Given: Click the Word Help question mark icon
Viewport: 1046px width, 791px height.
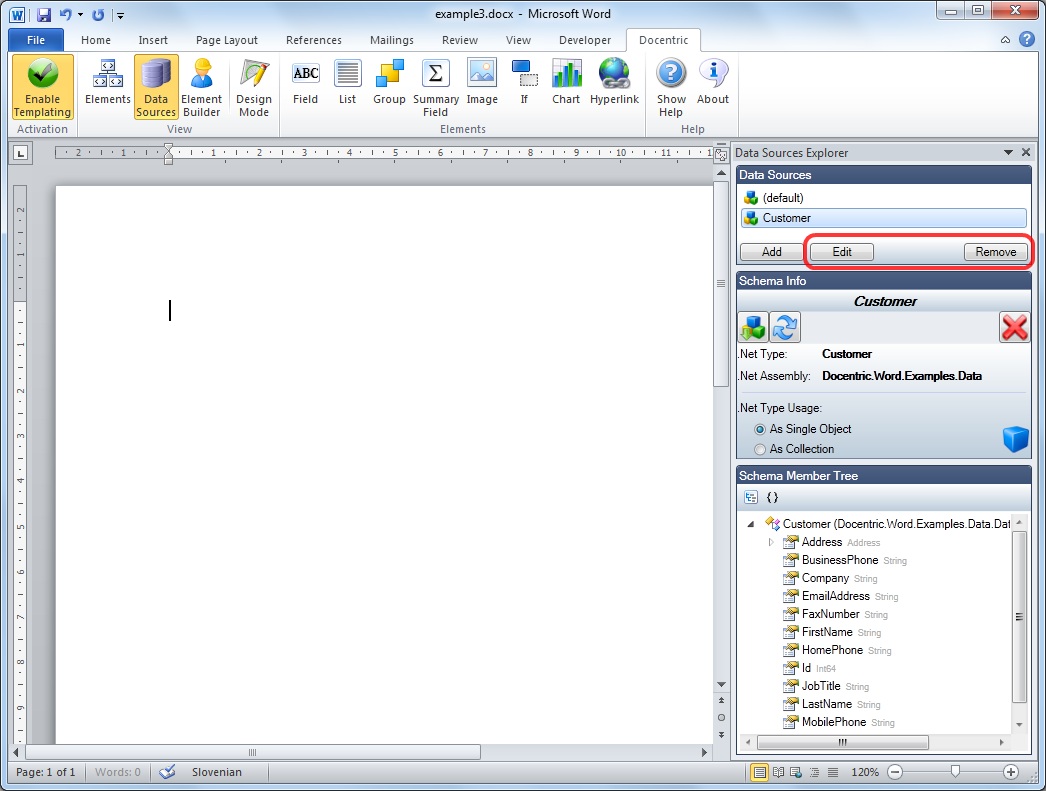Looking at the screenshot, I should point(1027,39).
